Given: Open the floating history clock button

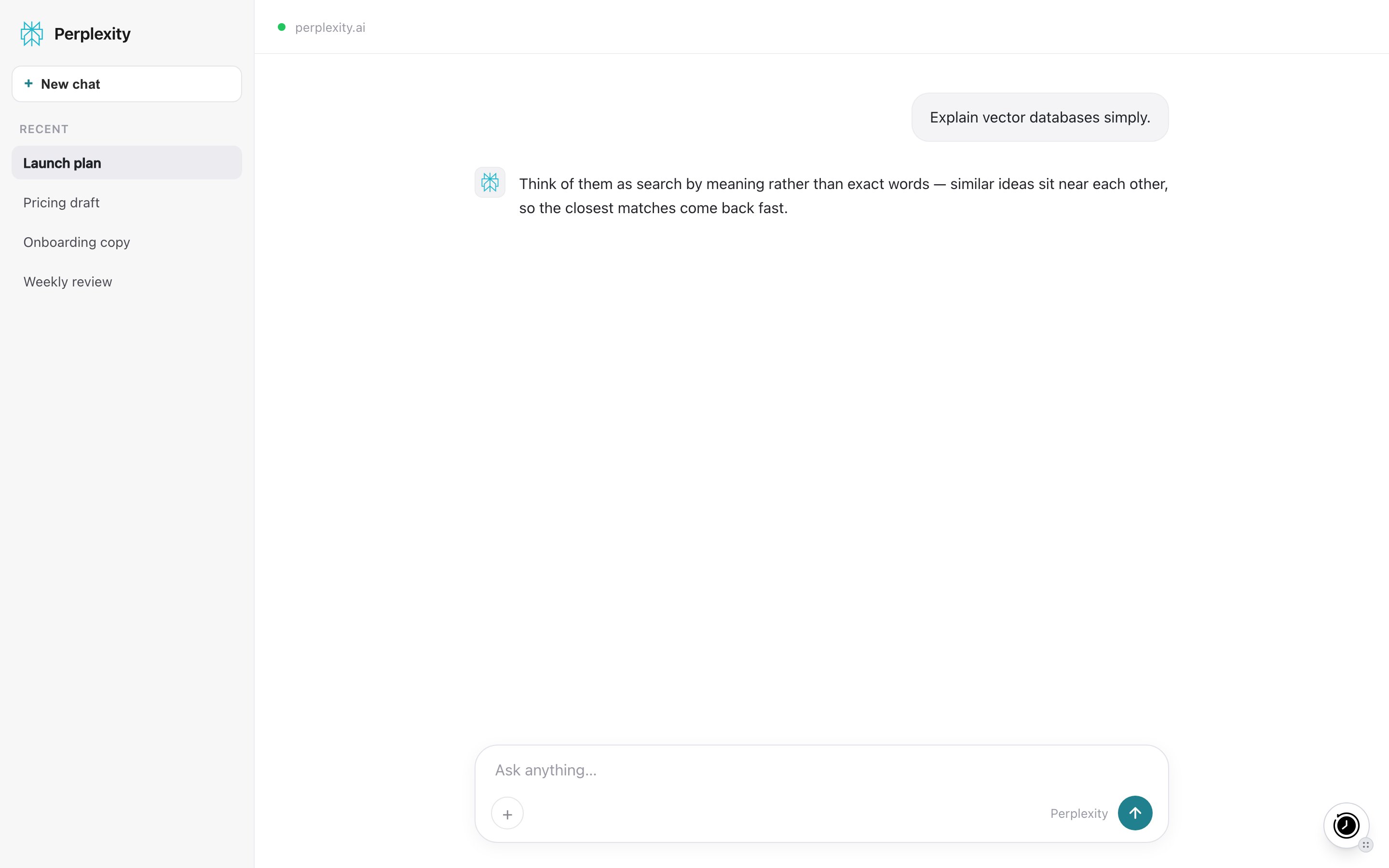Looking at the screenshot, I should [x=1346, y=826].
